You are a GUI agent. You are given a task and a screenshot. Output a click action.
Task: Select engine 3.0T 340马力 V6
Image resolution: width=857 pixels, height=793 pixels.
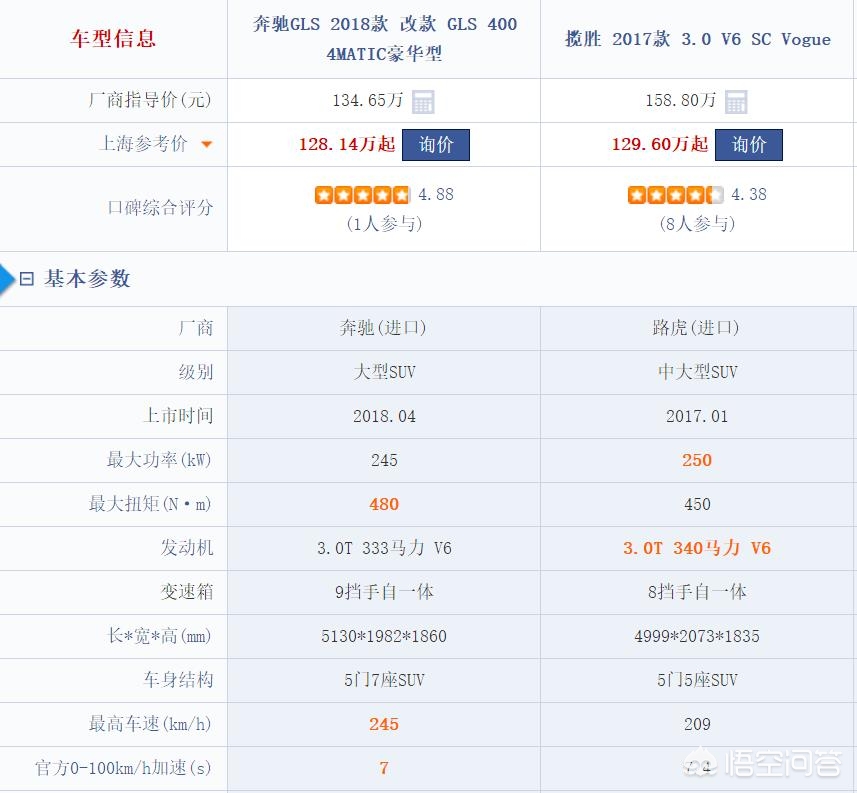[x=697, y=548]
